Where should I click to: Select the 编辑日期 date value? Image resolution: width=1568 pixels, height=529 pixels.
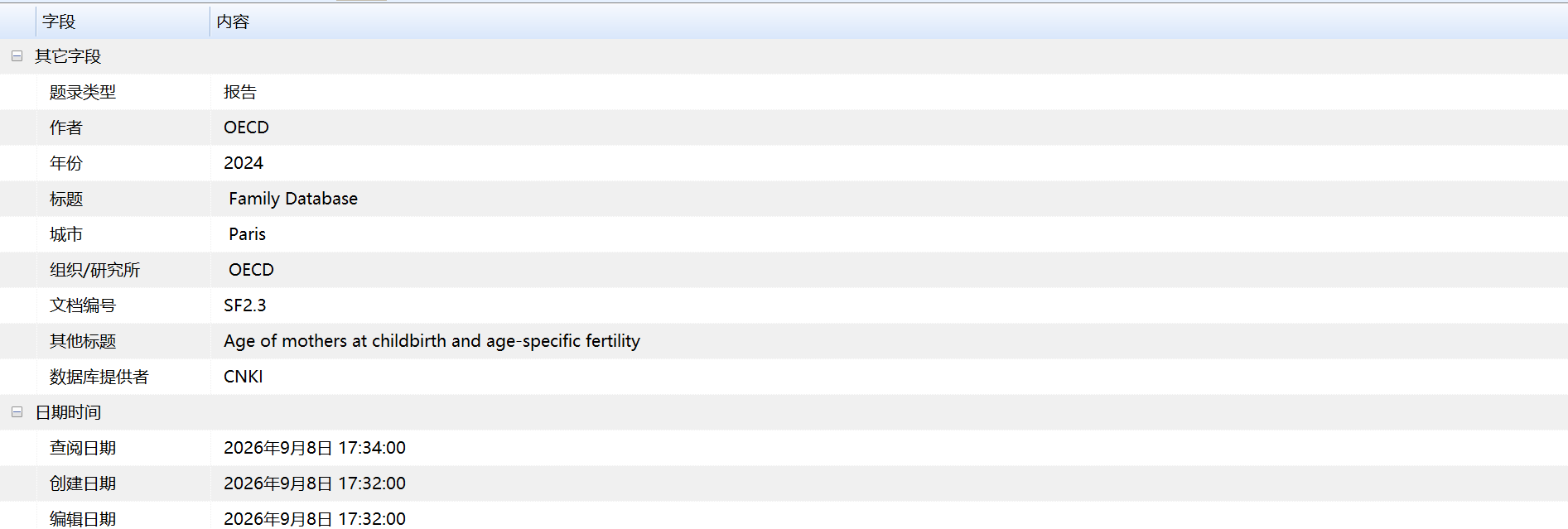click(315, 519)
